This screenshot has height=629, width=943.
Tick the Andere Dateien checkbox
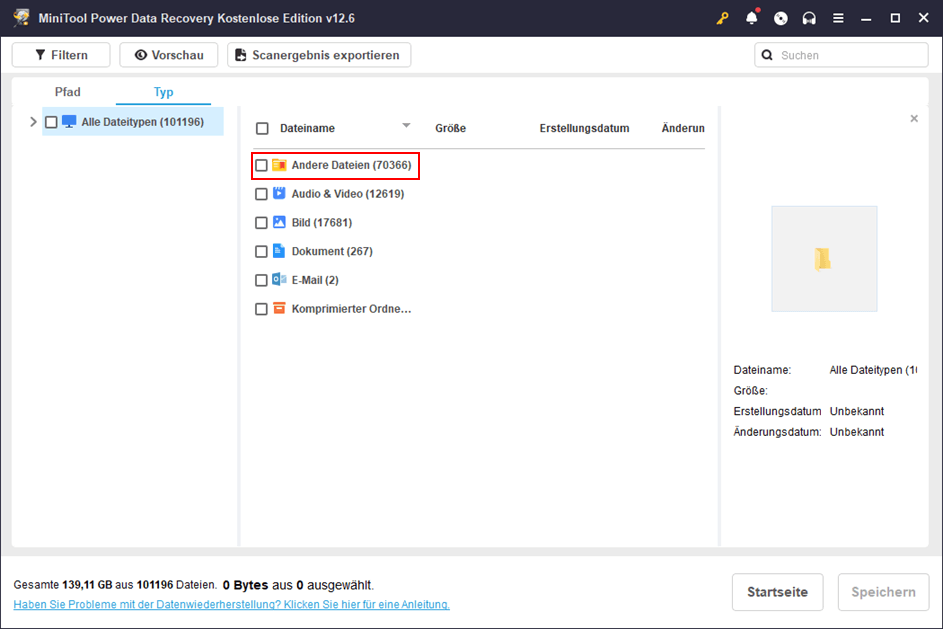tap(261, 165)
